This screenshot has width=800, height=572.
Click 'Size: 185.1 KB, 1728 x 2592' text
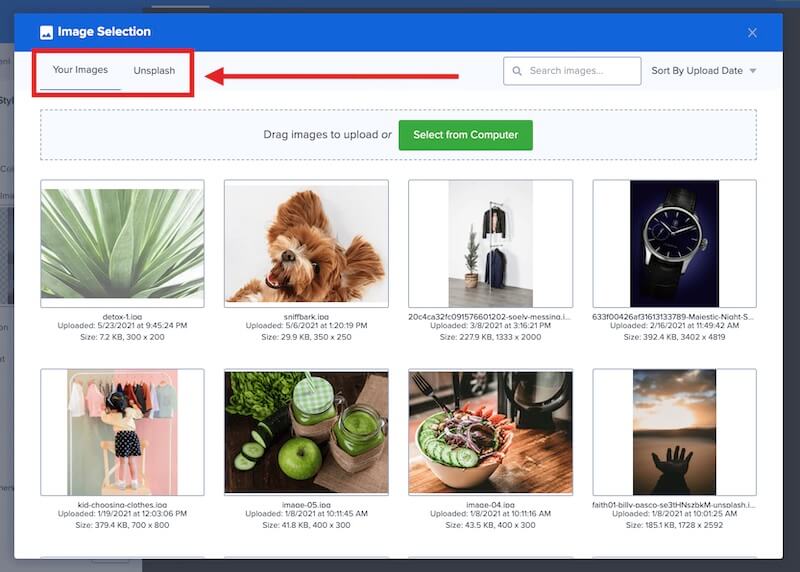(x=674, y=525)
